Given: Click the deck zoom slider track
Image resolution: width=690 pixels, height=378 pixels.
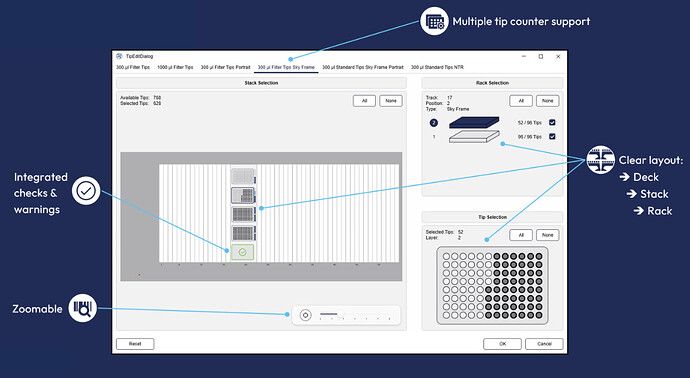Looking at the screenshot, I should click(x=355, y=315).
